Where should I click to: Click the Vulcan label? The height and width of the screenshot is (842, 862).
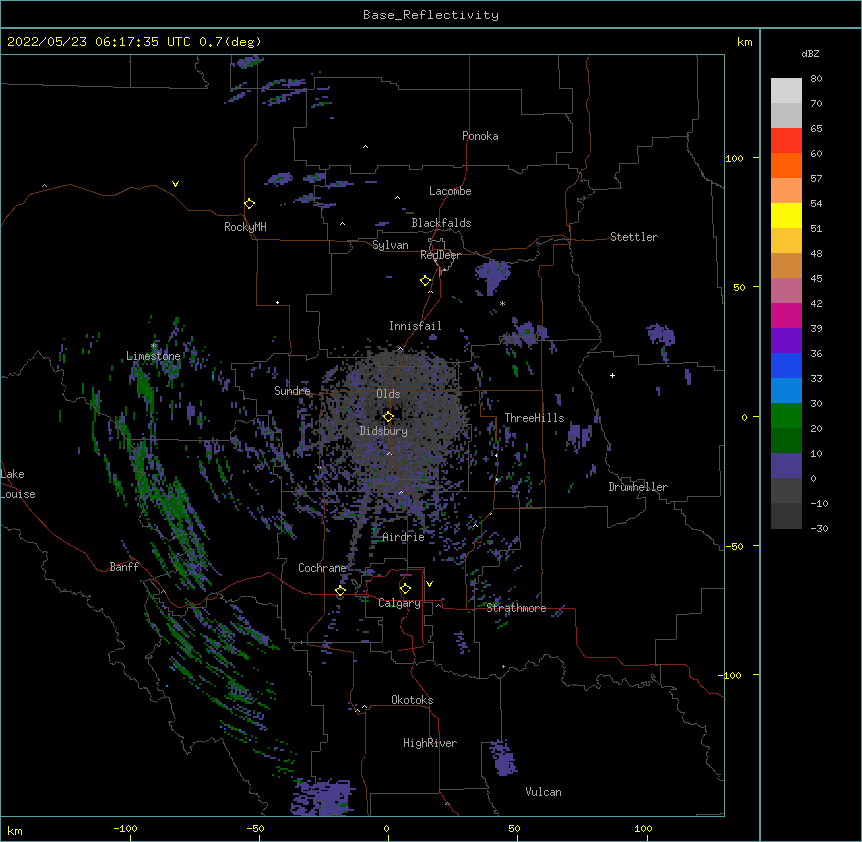coord(543,792)
